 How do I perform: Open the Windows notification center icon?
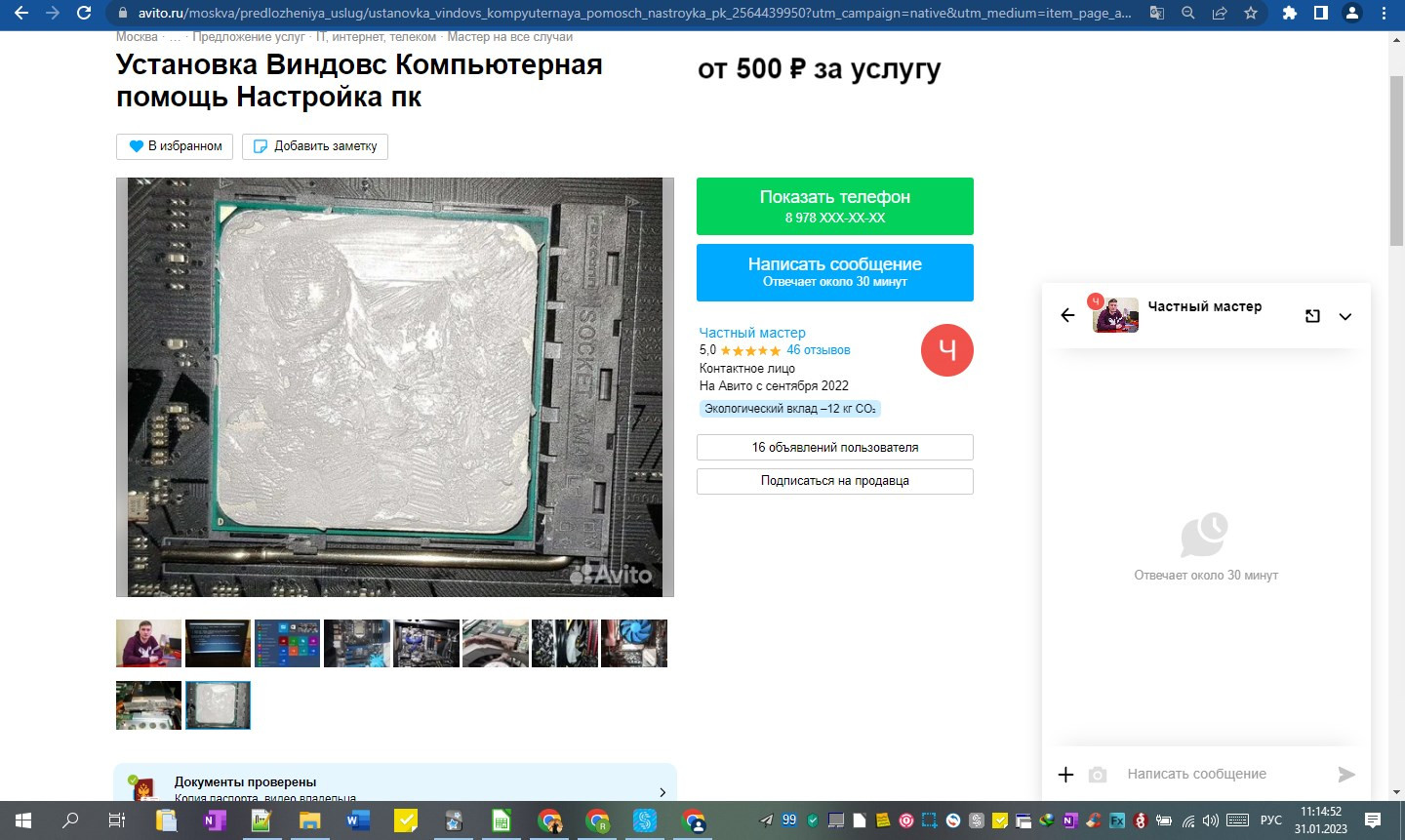(1373, 820)
